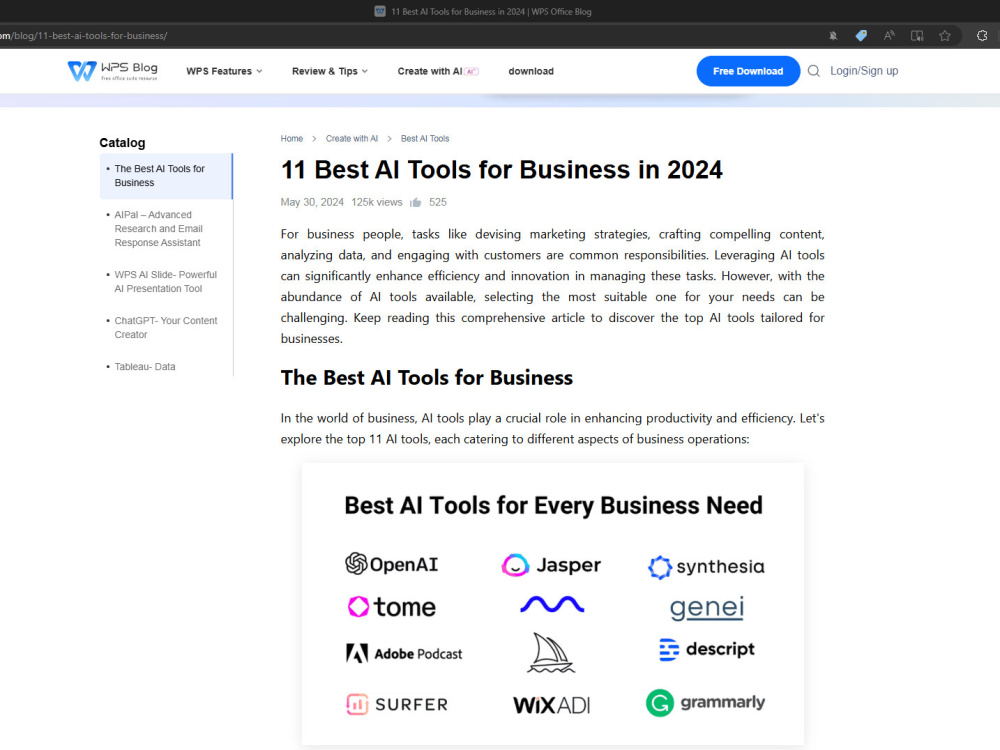Open the split screen icon

point(917,36)
